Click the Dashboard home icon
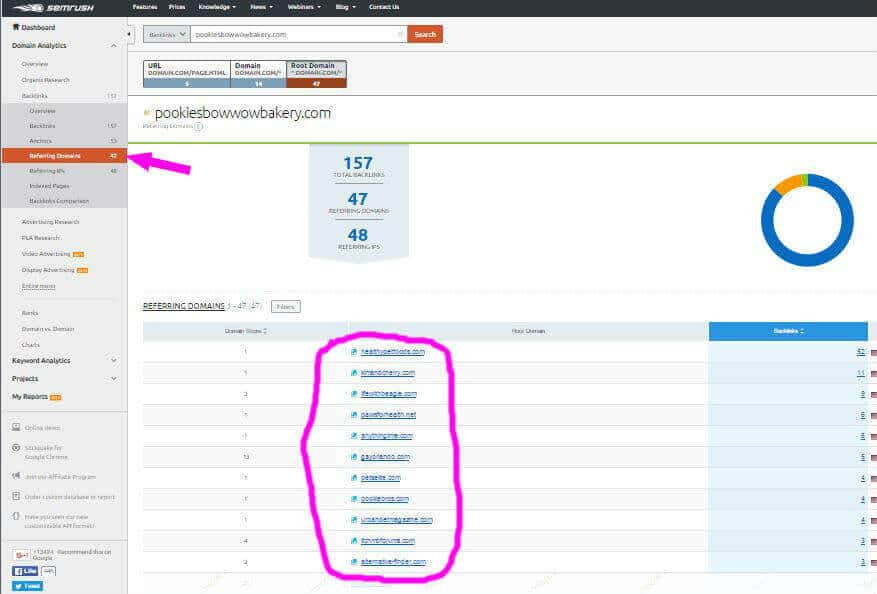Viewport: 877px width, 594px height. pyautogui.click(x=16, y=27)
